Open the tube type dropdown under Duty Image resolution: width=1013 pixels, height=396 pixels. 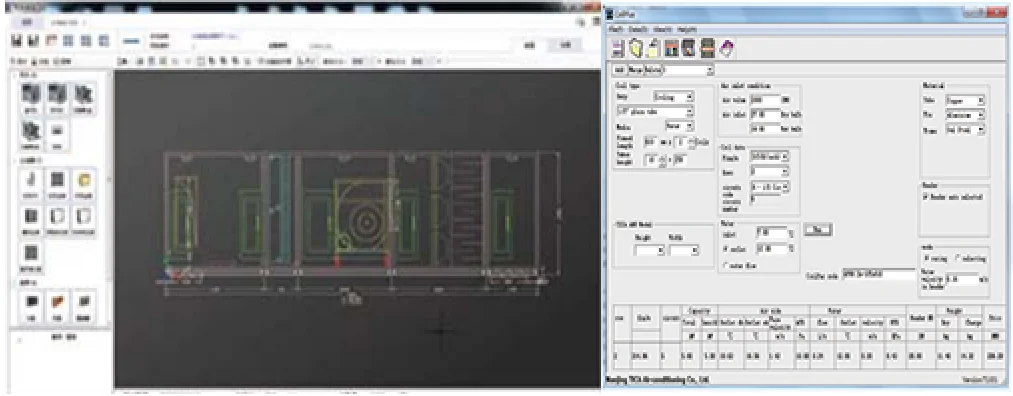pyautogui.click(x=655, y=112)
